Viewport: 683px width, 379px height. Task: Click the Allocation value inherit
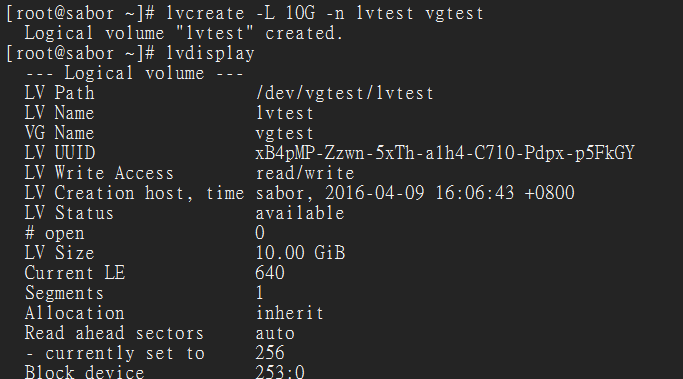[x=289, y=313]
